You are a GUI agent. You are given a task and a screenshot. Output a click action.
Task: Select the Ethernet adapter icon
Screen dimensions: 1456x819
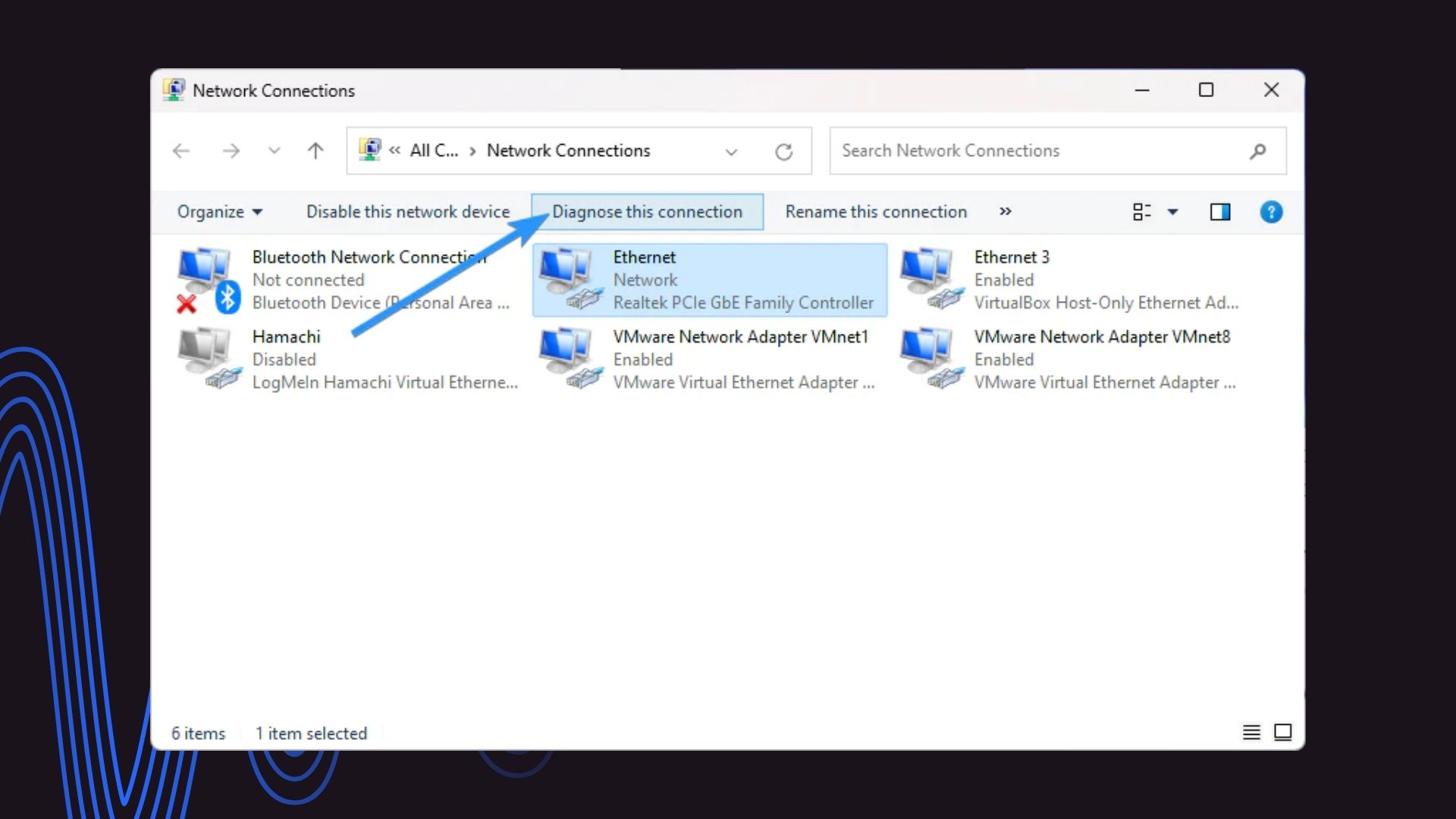pos(571,280)
